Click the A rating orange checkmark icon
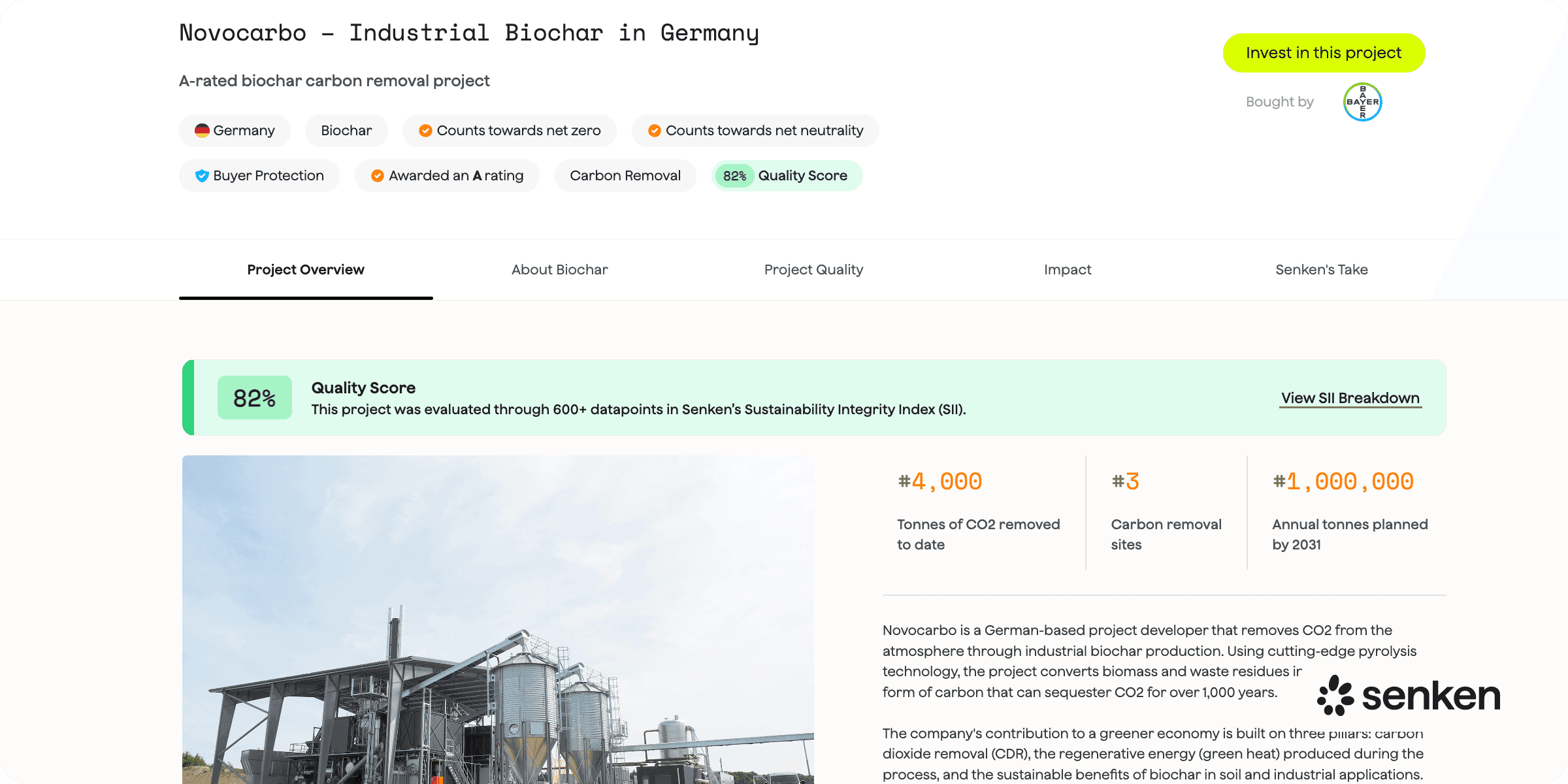The height and width of the screenshot is (784, 1568). pos(377,176)
